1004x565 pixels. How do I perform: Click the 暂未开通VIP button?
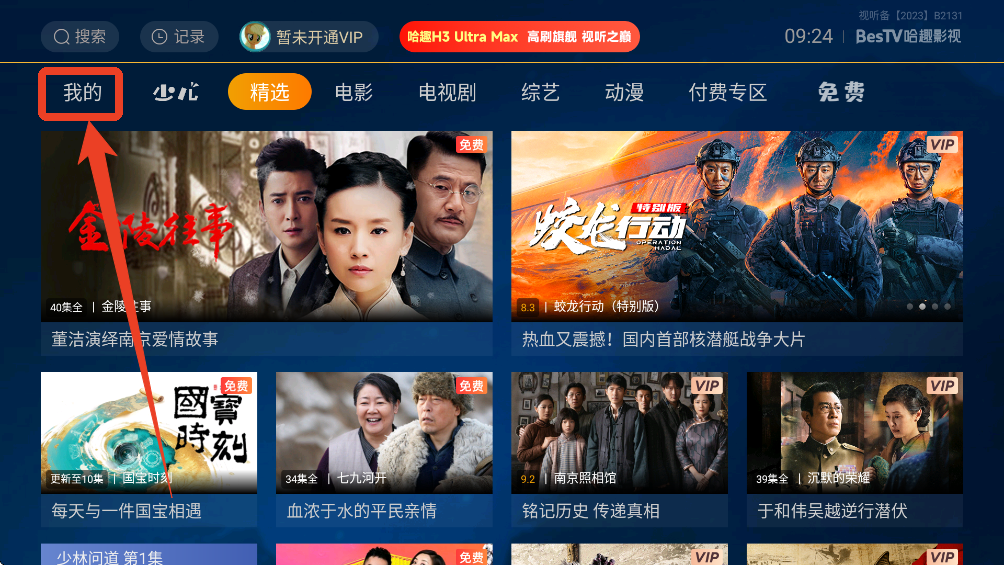click(309, 37)
